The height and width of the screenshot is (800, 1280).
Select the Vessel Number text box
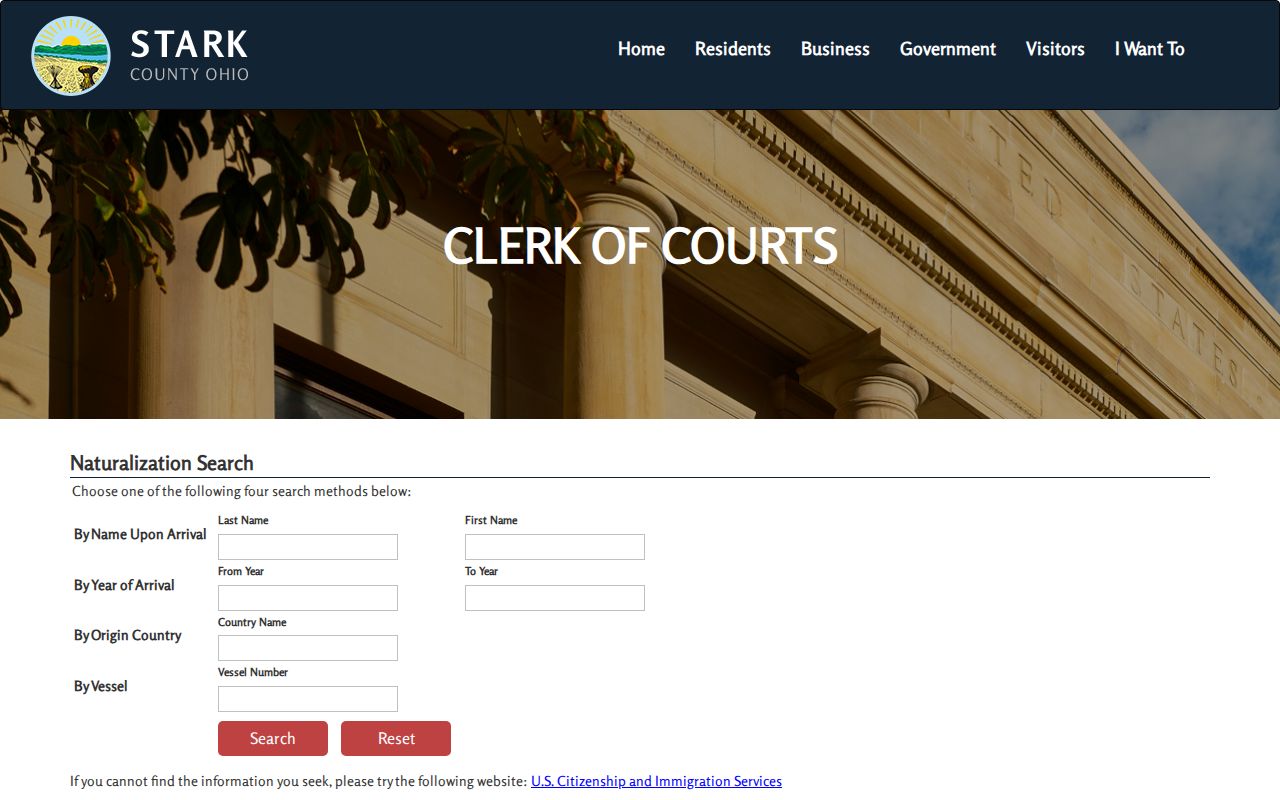308,699
